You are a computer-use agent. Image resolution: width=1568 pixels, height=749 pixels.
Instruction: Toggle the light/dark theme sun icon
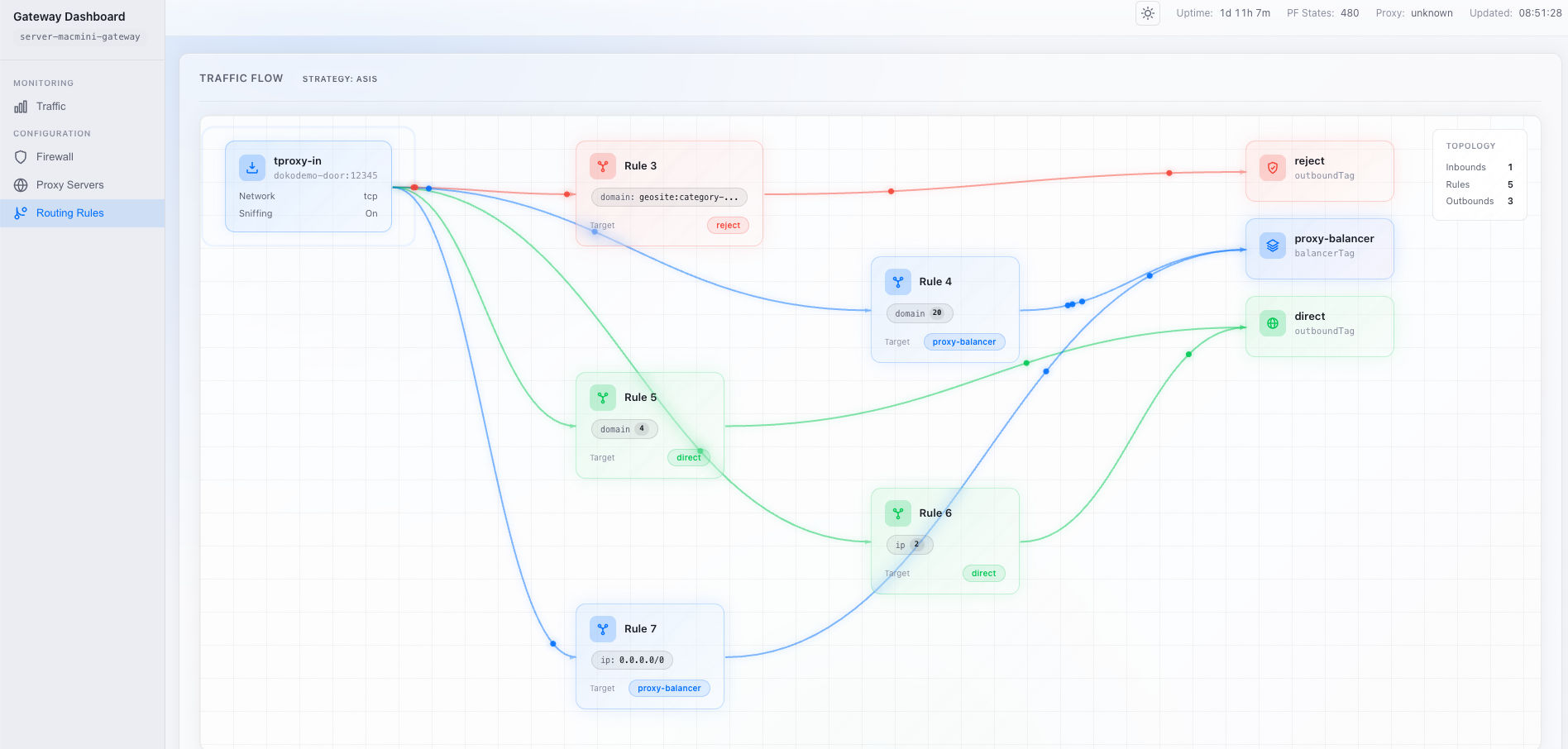[x=1147, y=13]
